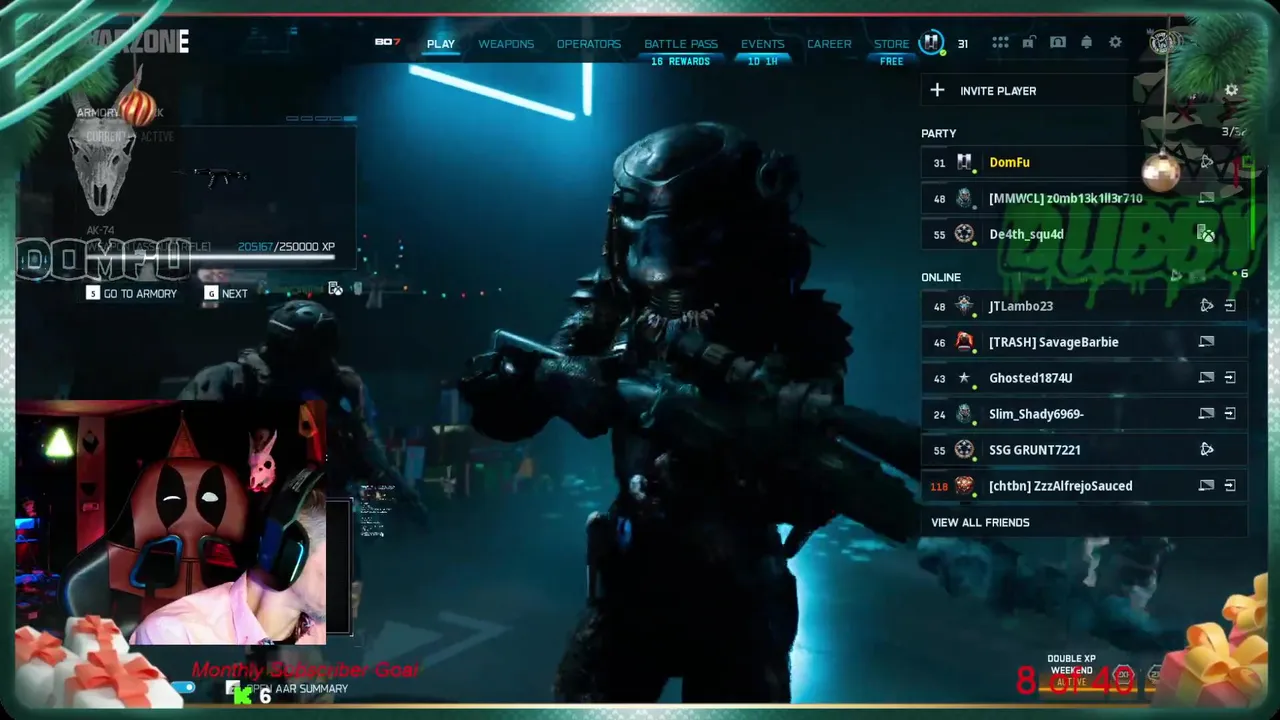Click the join icon on Ghosted1874U row
Image resolution: width=1280 pixels, height=720 pixels.
(x=1230, y=378)
